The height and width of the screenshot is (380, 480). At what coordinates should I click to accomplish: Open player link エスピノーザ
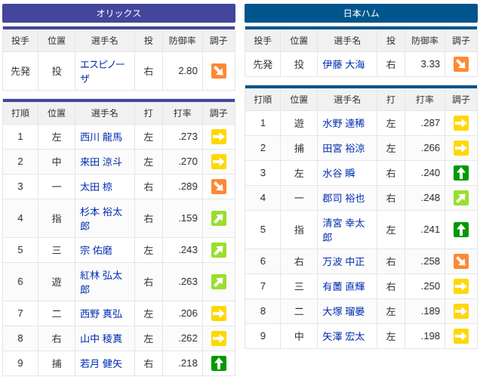point(102,71)
